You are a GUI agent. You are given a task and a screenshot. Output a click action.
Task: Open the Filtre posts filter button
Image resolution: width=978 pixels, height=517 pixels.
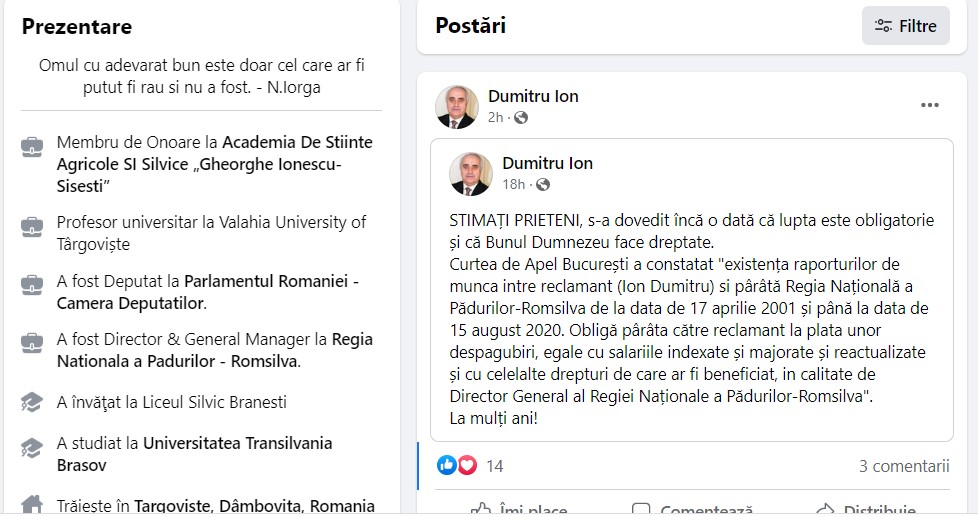point(905,26)
